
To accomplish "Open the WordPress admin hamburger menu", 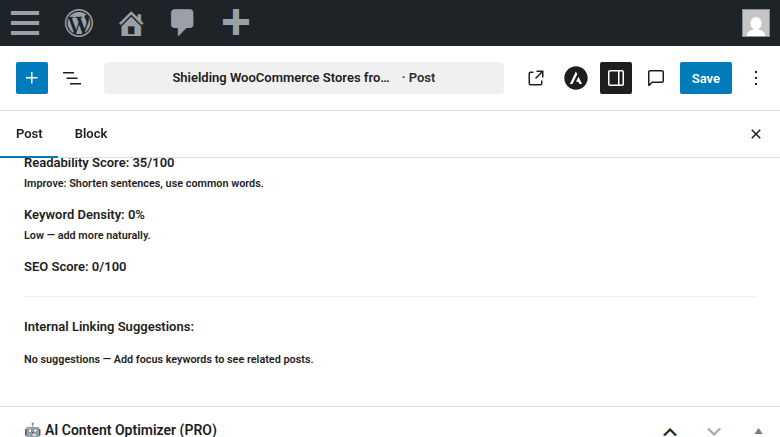I will tap(25, 22).
